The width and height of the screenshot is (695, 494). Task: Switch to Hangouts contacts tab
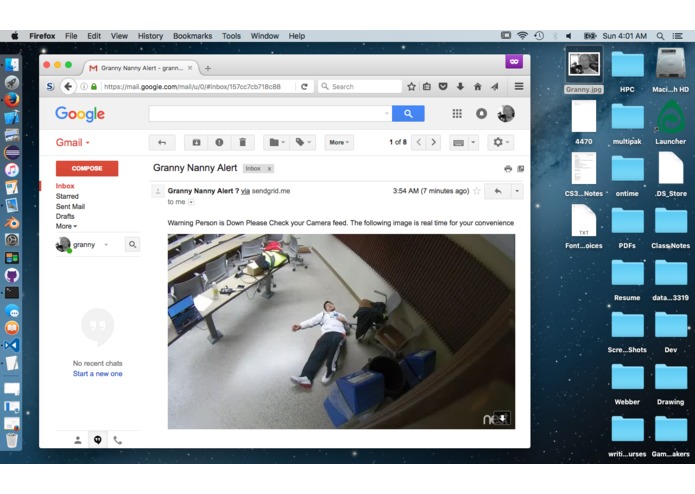(78, 440)
